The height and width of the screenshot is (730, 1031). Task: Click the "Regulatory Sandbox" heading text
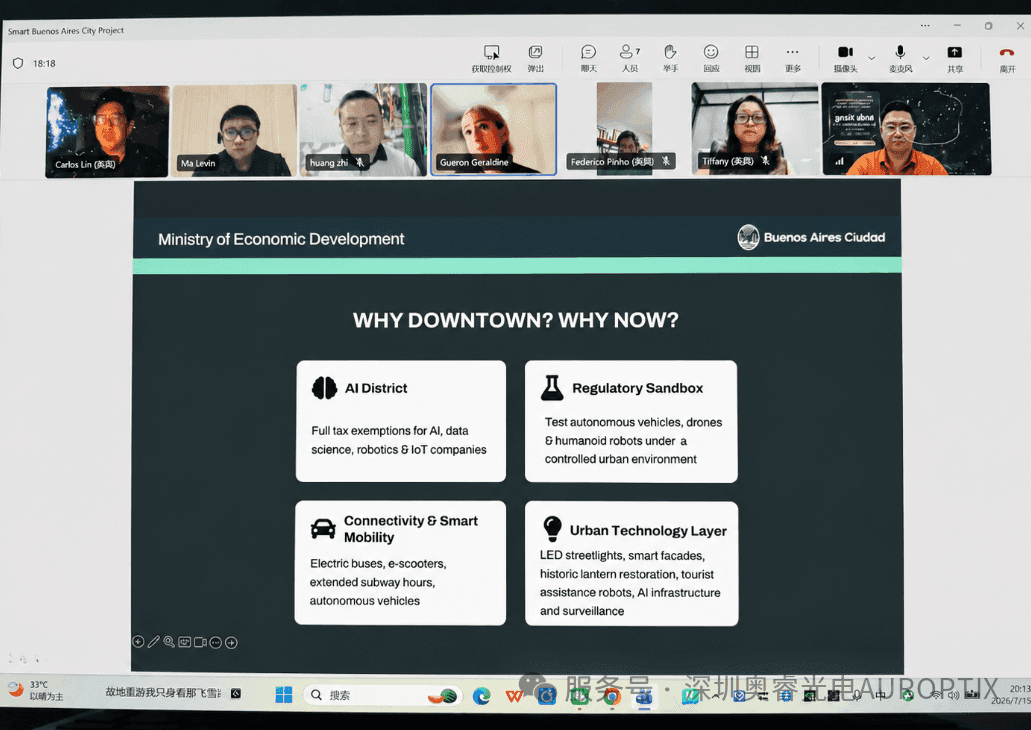click(x=637, y=388)
